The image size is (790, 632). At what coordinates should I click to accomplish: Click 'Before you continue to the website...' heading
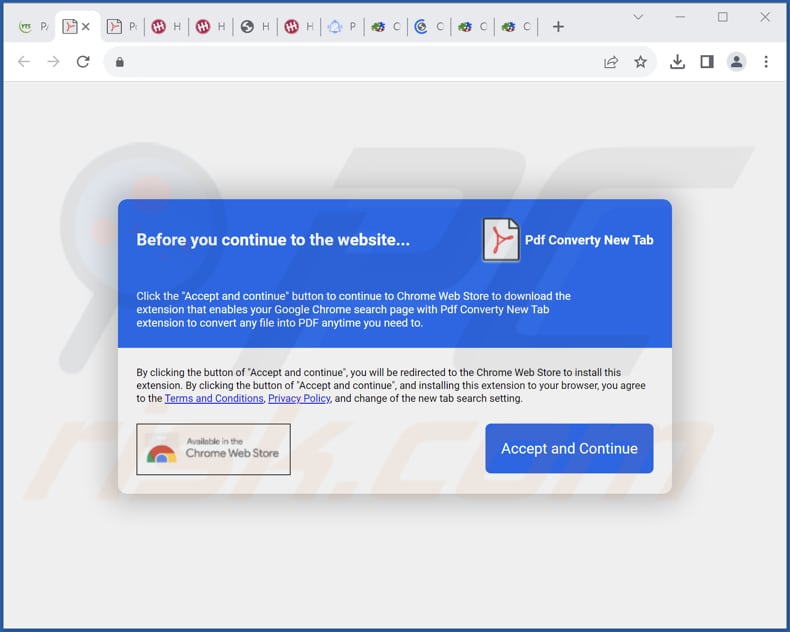coord(273,240)
